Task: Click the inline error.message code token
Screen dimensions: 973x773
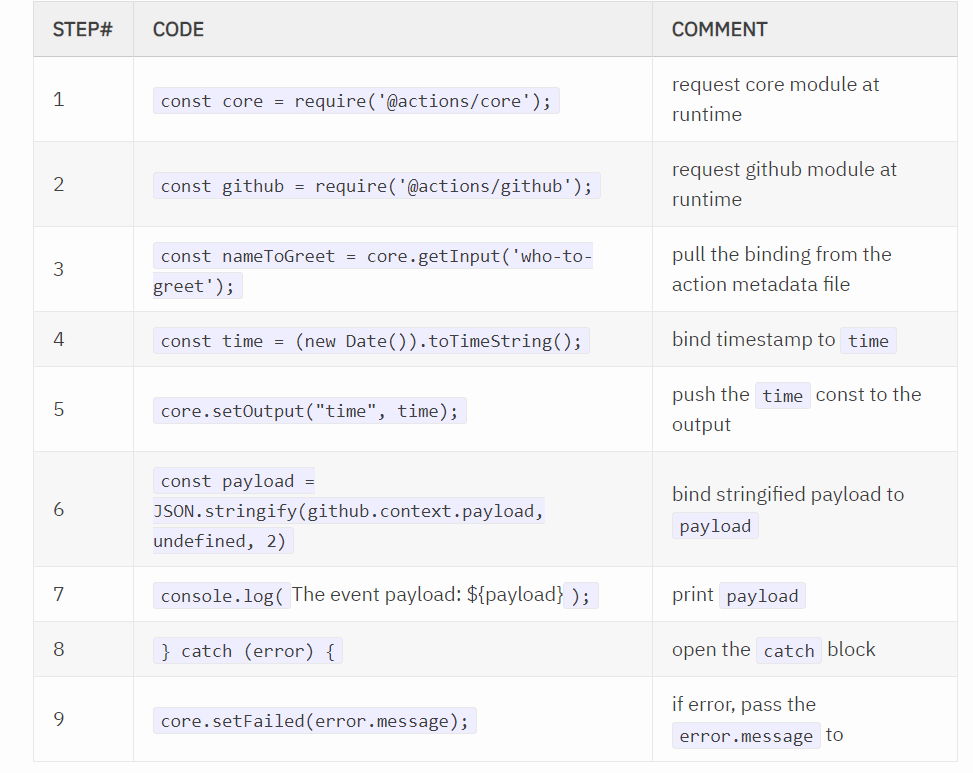Action: (x=745, y=736)
